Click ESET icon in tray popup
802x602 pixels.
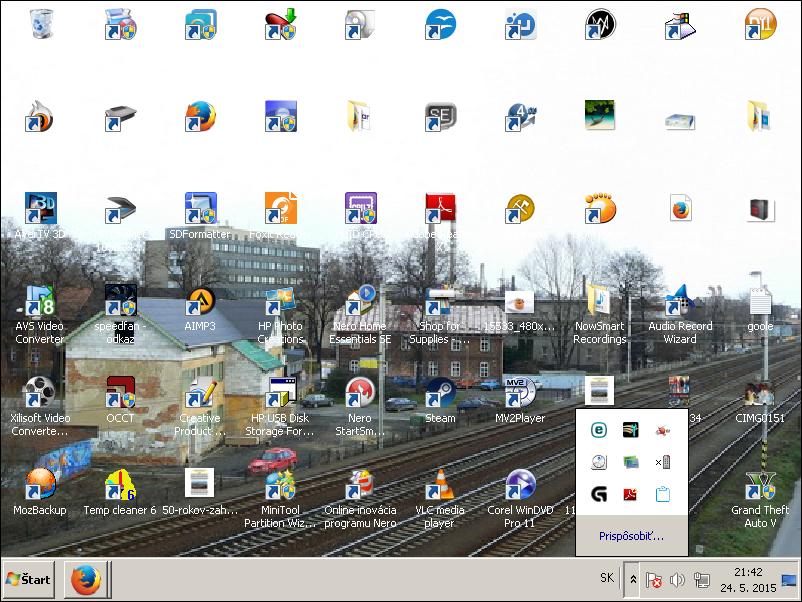point(599,430)
